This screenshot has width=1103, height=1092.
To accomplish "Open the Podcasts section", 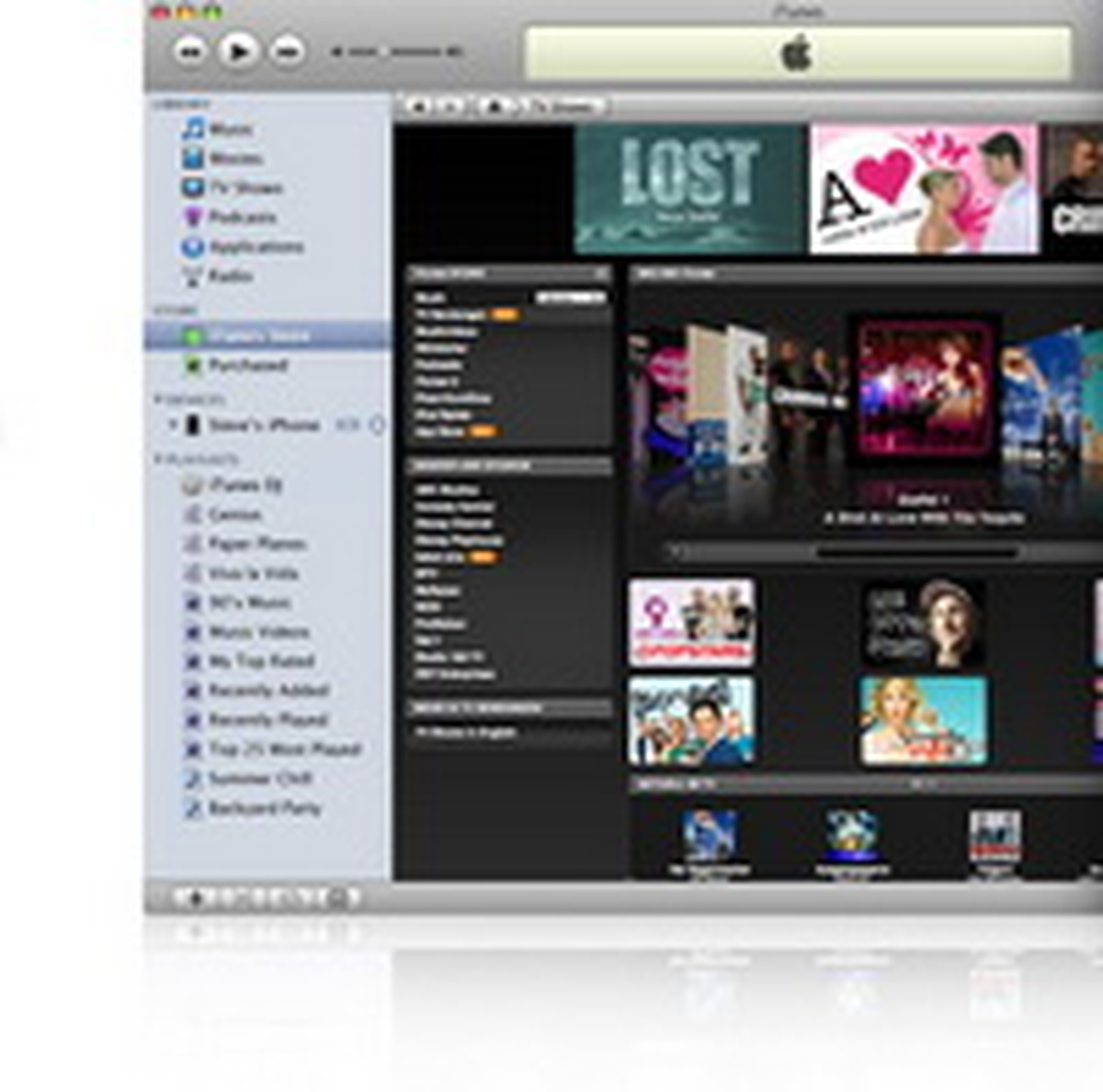I will [x=226, y=218].
